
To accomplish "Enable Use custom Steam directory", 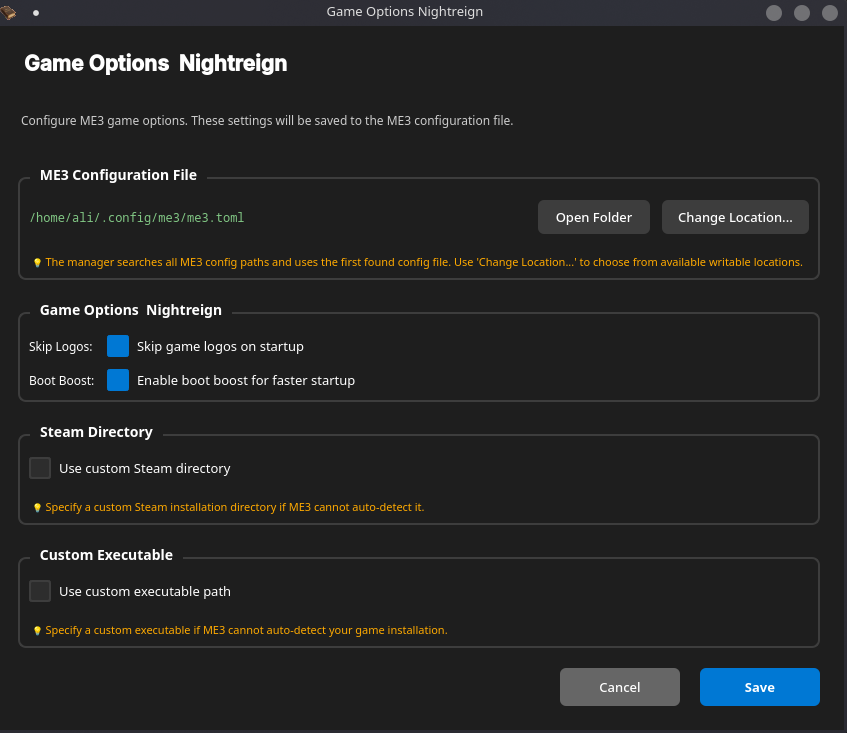I will point(40,468).
